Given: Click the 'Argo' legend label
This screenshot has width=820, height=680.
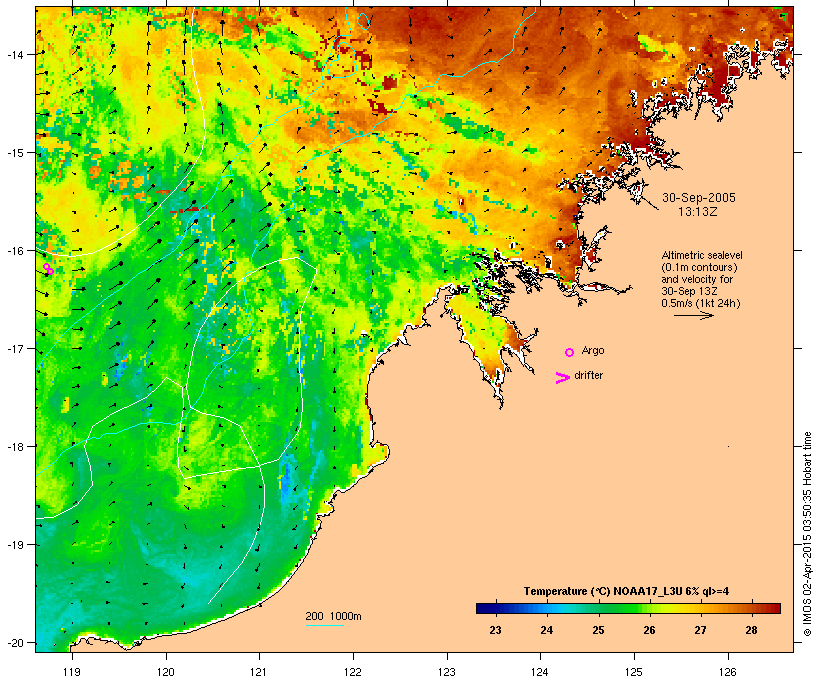Looking at the screenshot, I should pos(593,350).
